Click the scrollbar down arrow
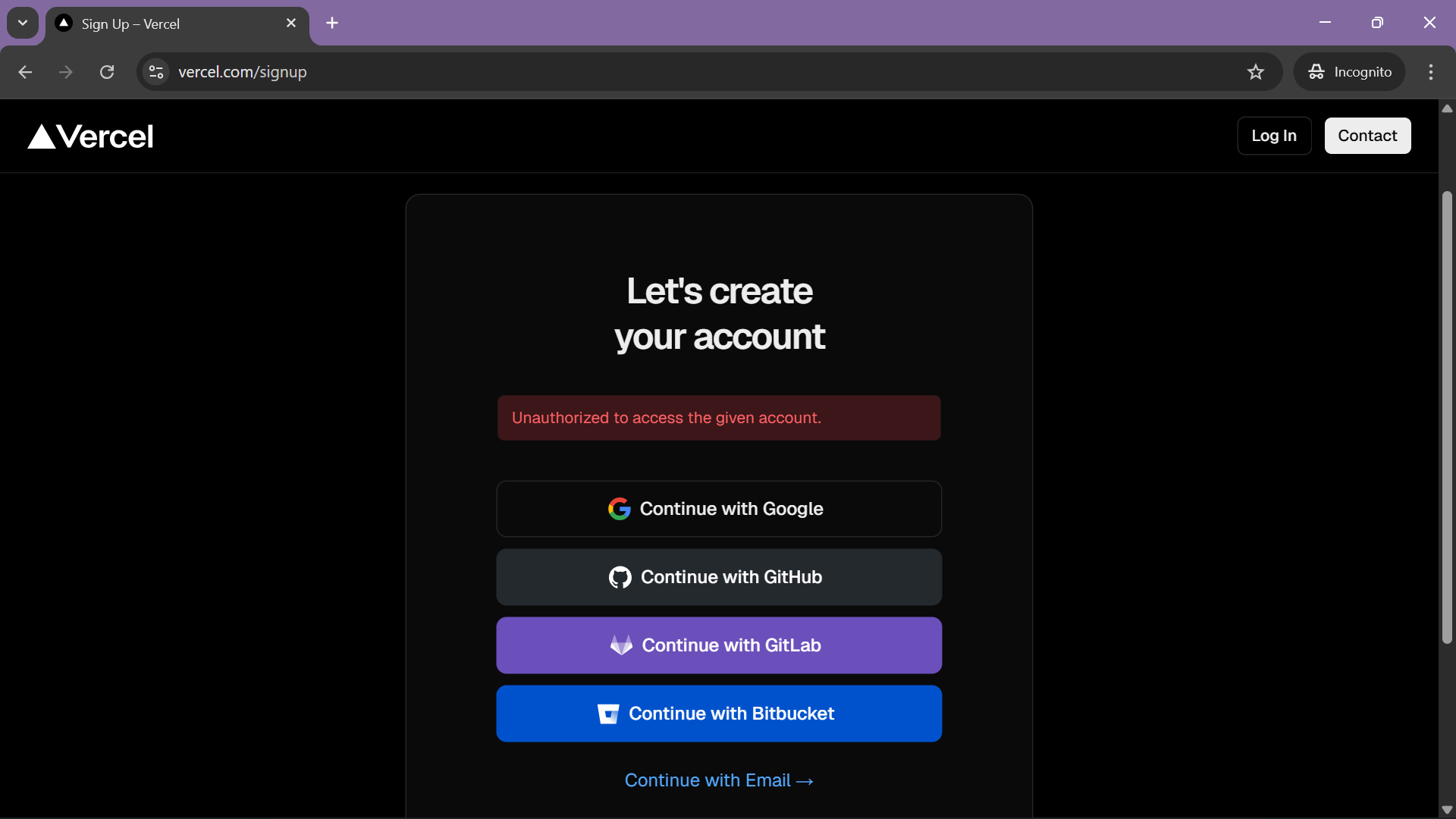This screenshot has width=1456, height=819. click(x=1447, y=809)
